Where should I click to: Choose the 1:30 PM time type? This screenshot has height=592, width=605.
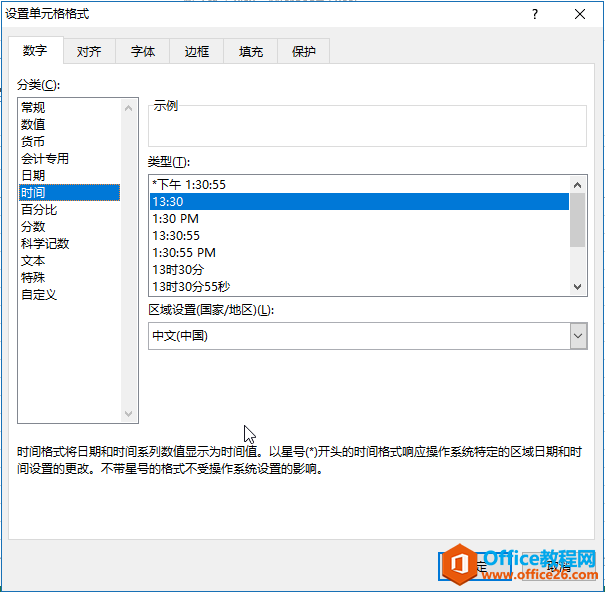pyautogui.click(x=359, y=218)
